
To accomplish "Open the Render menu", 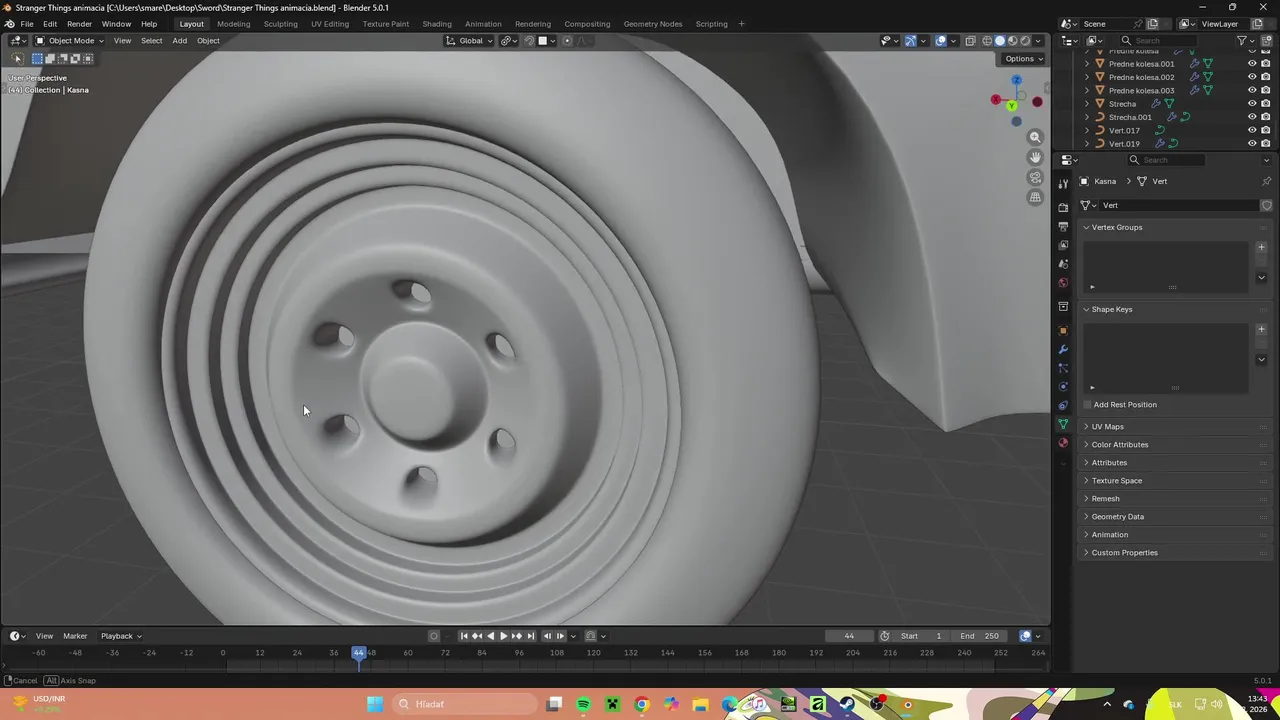I will click(x=79, y=24).
